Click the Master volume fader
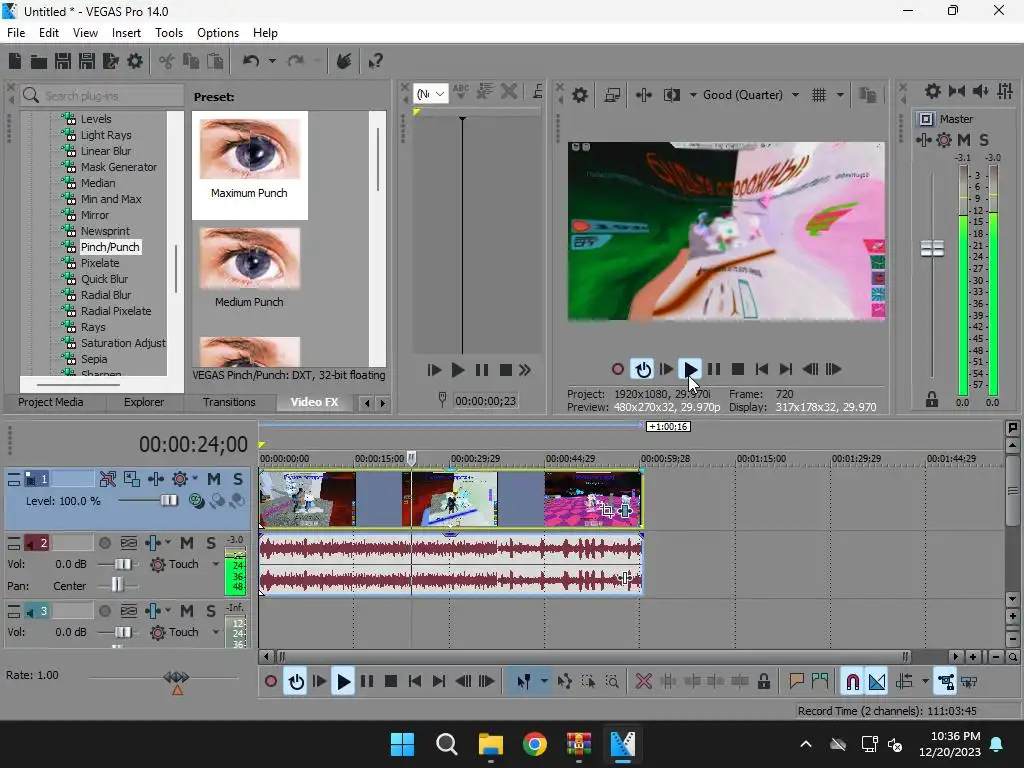 click(932, 249)
